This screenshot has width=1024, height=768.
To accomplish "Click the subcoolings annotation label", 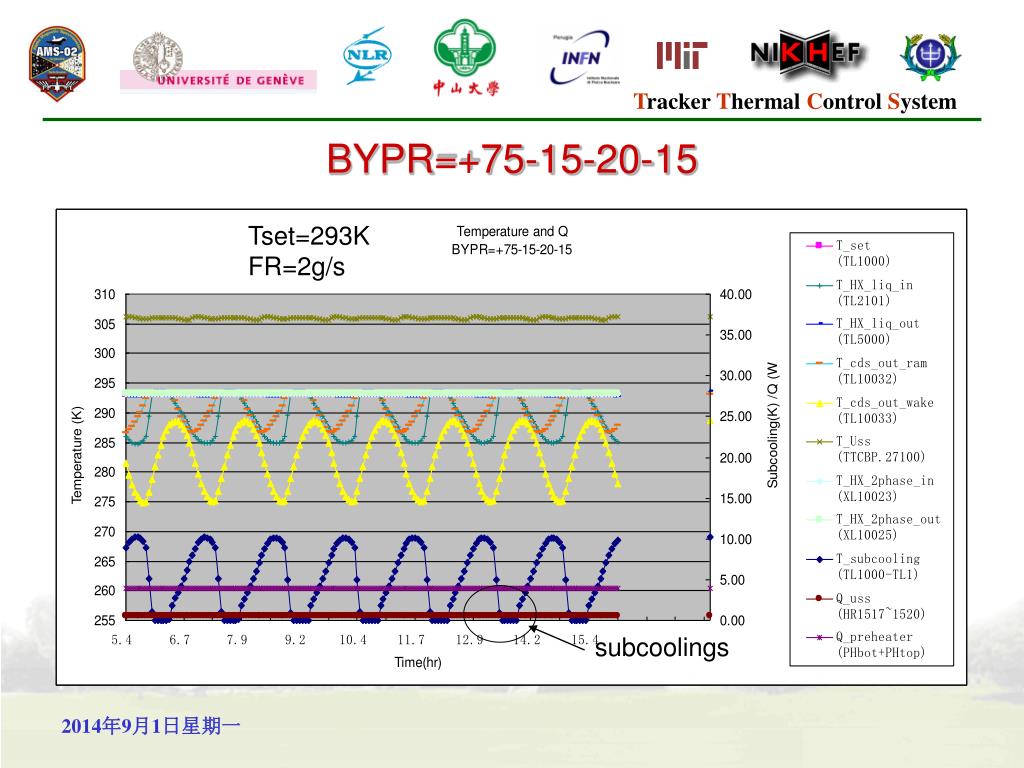I will 662,647.
